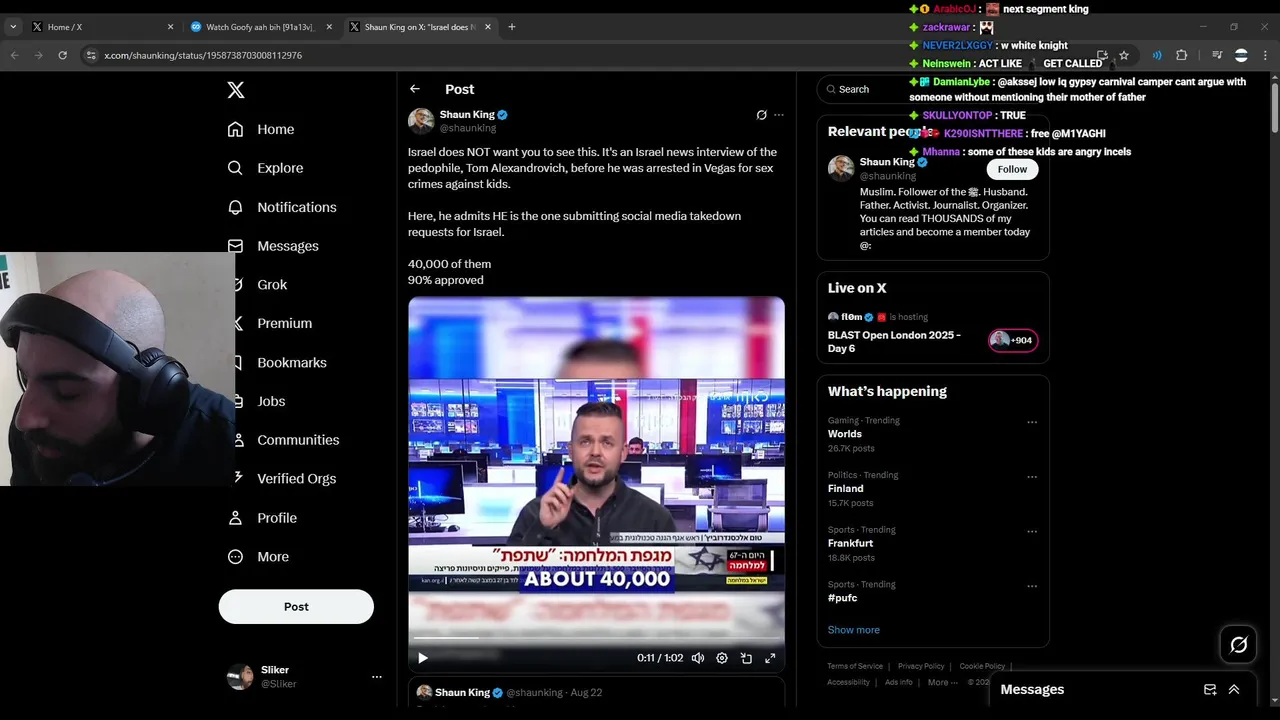Go to Messages in the sidebar
Image resolution: width=1280 pixels, height=720 pixels.
point(273,246)
